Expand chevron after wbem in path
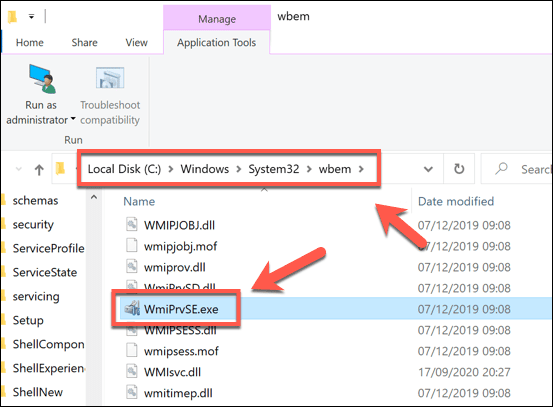The height and width of the screenshot is (407, 553). tap(361, 169)
